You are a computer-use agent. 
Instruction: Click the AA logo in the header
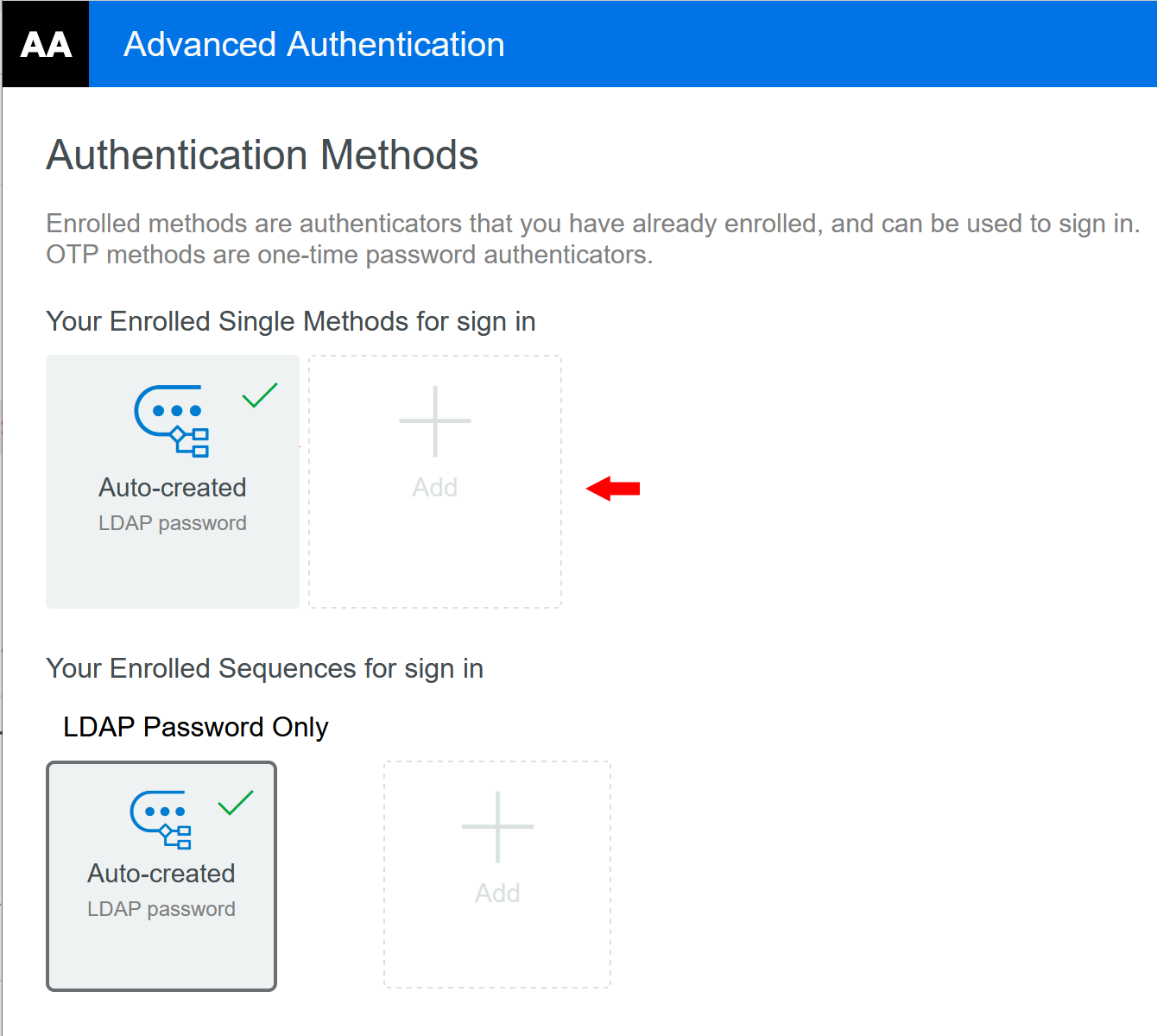coord(46,44)
